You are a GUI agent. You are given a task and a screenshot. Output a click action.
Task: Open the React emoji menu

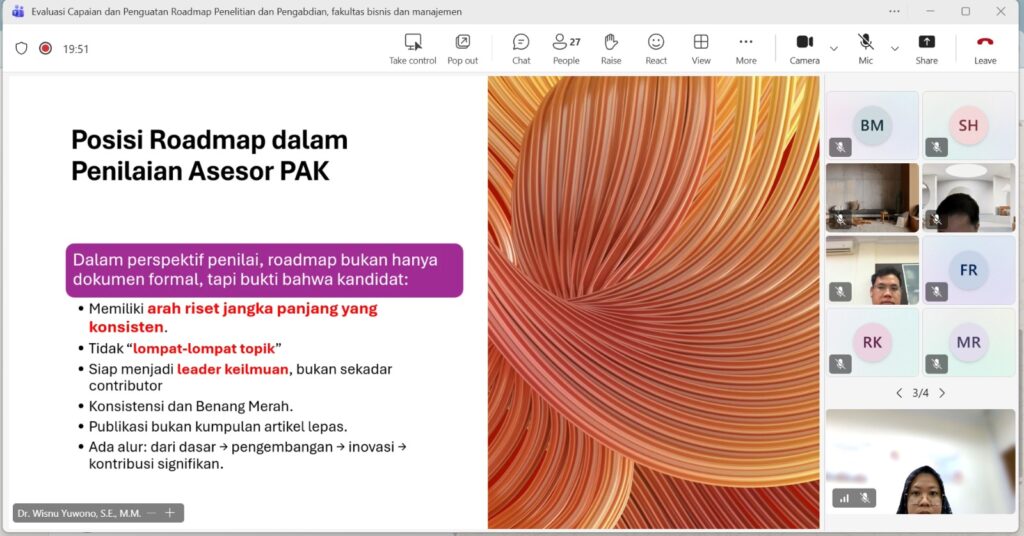click(x=656, y=49)
